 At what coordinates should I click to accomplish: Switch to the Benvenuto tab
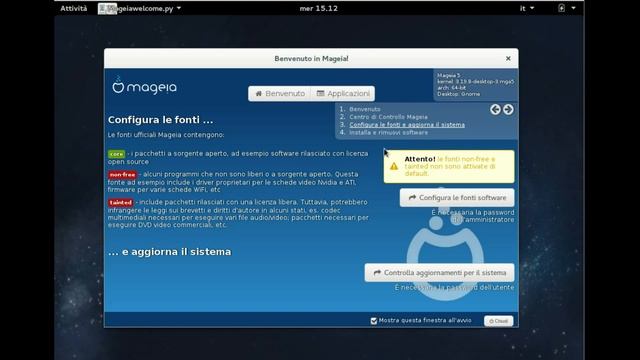(x=280, y=93)
